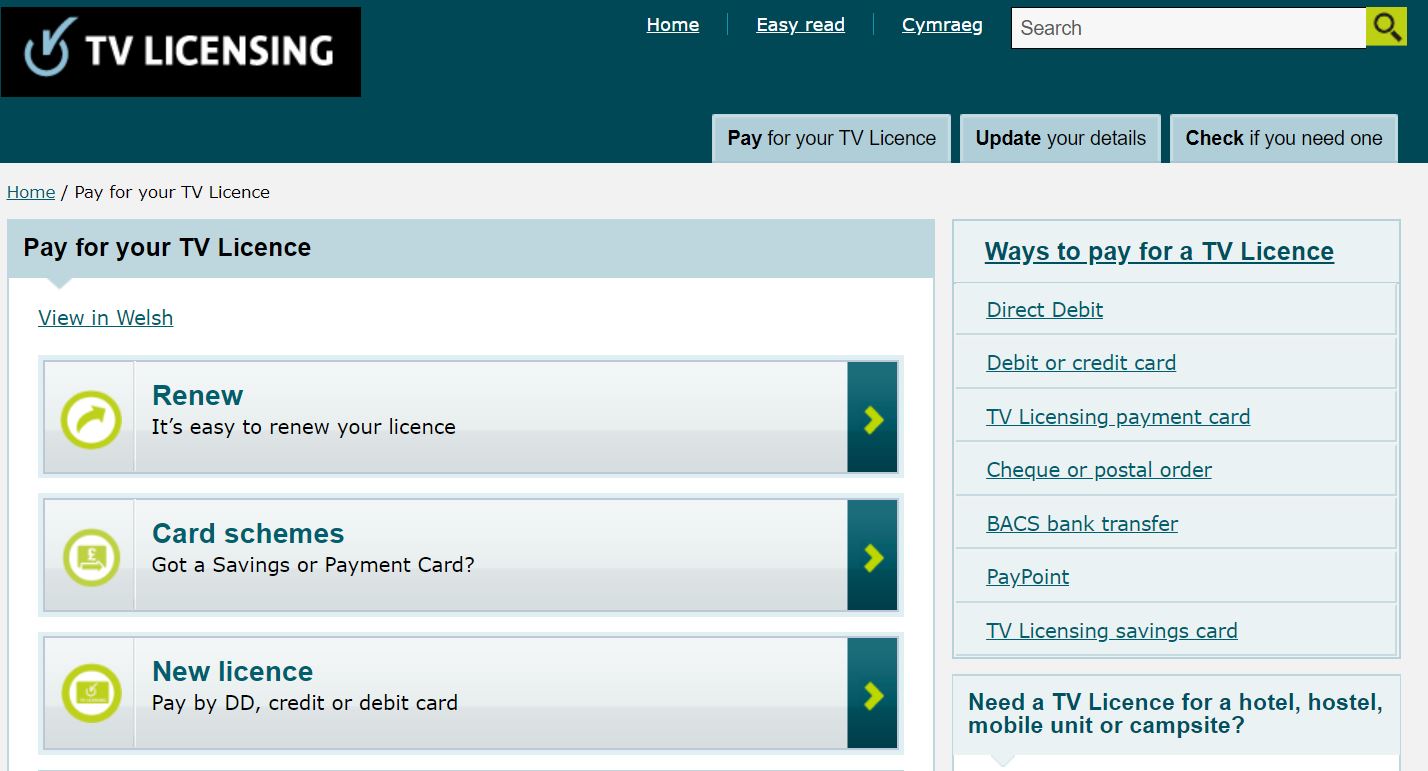
Task: Click inside the Search input box
Action: [x=1180, y=27]
